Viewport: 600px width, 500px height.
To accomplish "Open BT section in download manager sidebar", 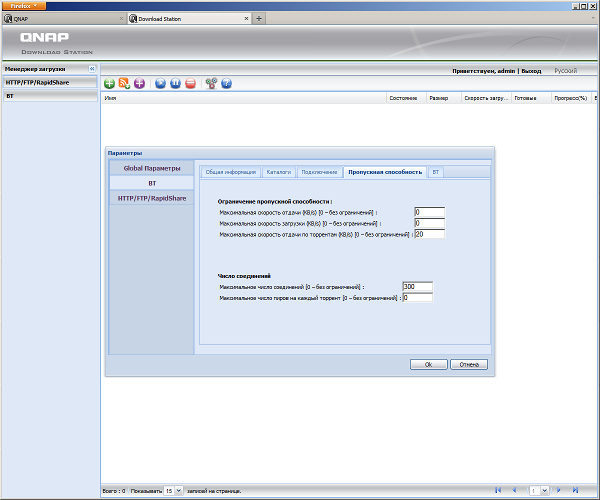I will pos(50,96).
